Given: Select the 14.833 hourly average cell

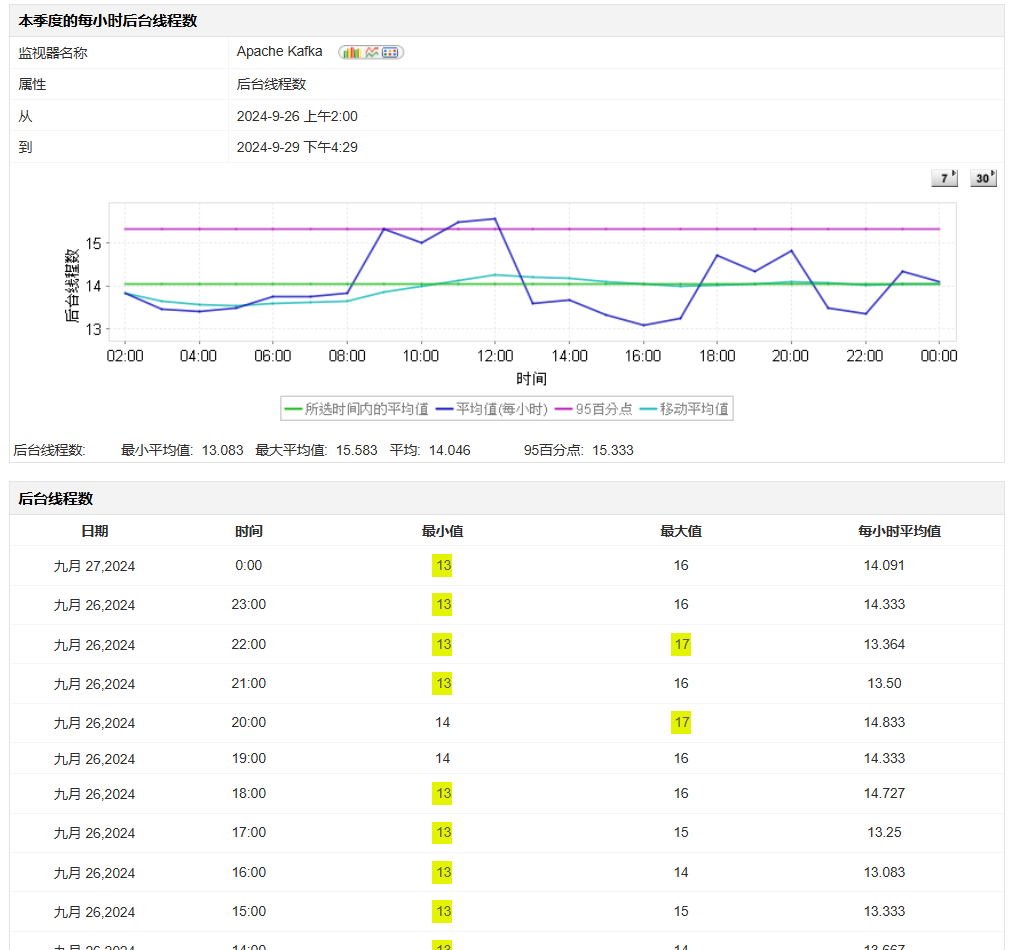Looking at the screenshot, I should 884,723.
